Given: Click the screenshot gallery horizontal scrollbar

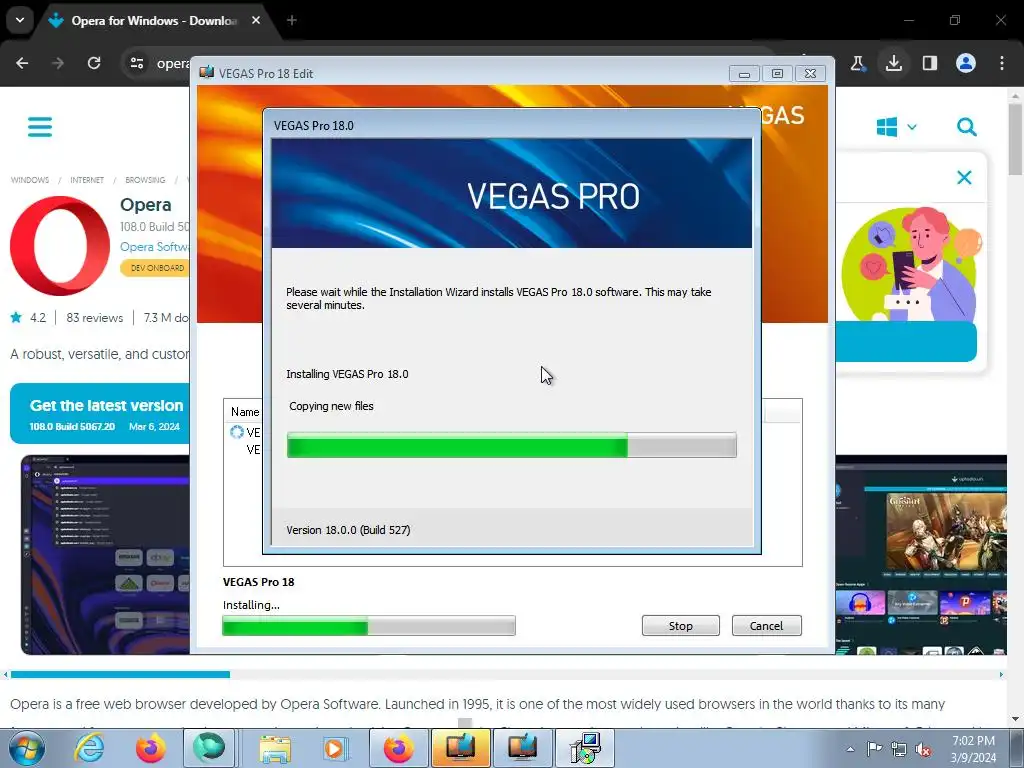Looking at the screenshot, I should coord(120,675).
